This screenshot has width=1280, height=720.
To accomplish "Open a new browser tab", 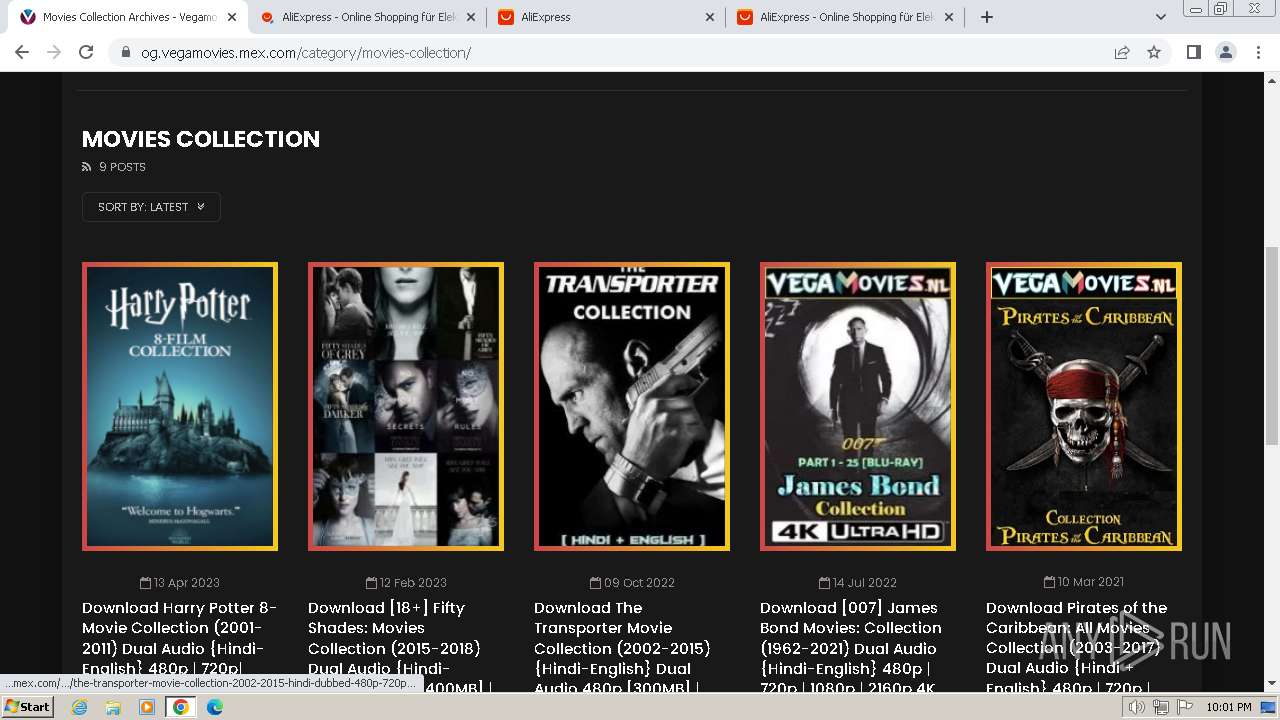I will 987,17.
